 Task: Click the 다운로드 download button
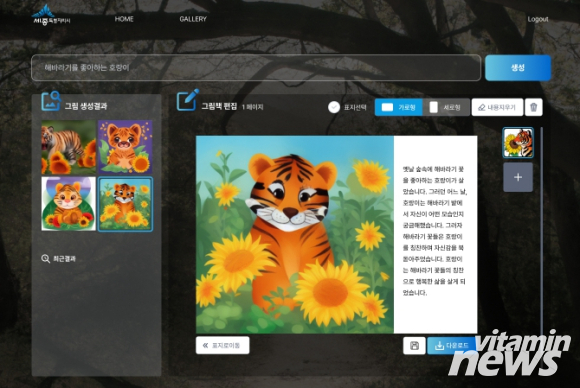452,345
